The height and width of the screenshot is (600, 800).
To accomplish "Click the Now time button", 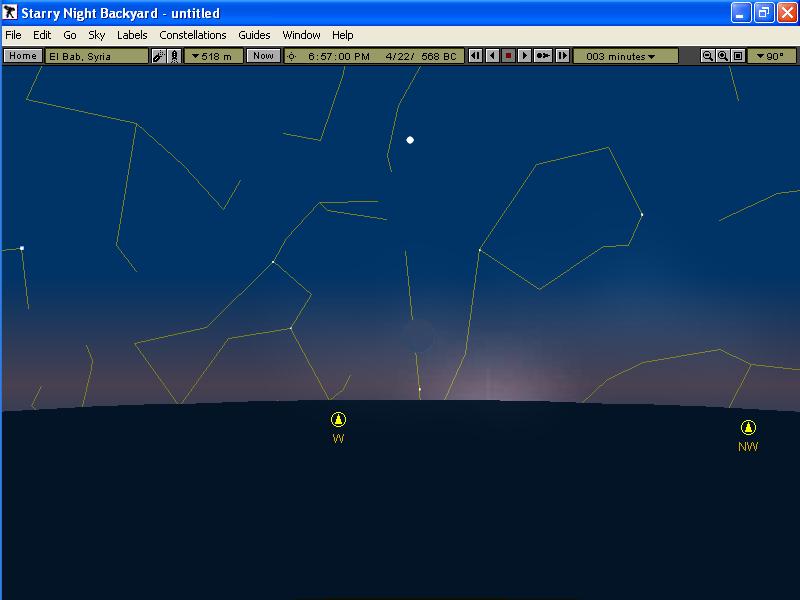I will point(263,56).
